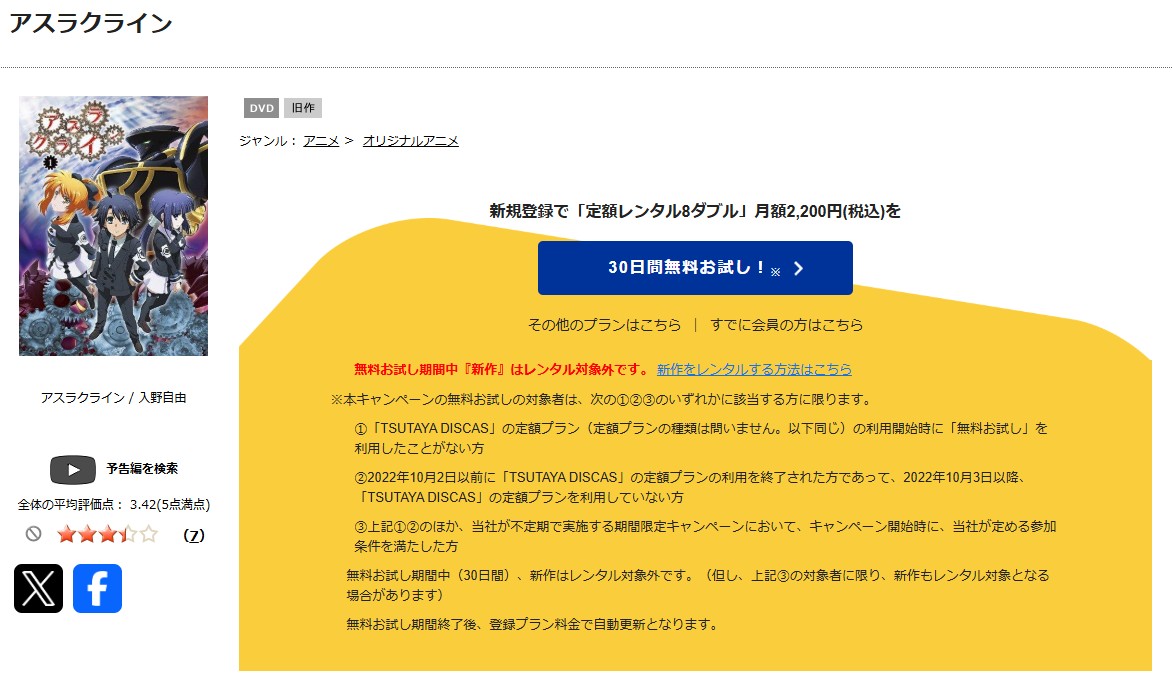Select すでに会員の方はこちら link
1172x688 pixels.
pyautogui.click(x=786, y=325)
